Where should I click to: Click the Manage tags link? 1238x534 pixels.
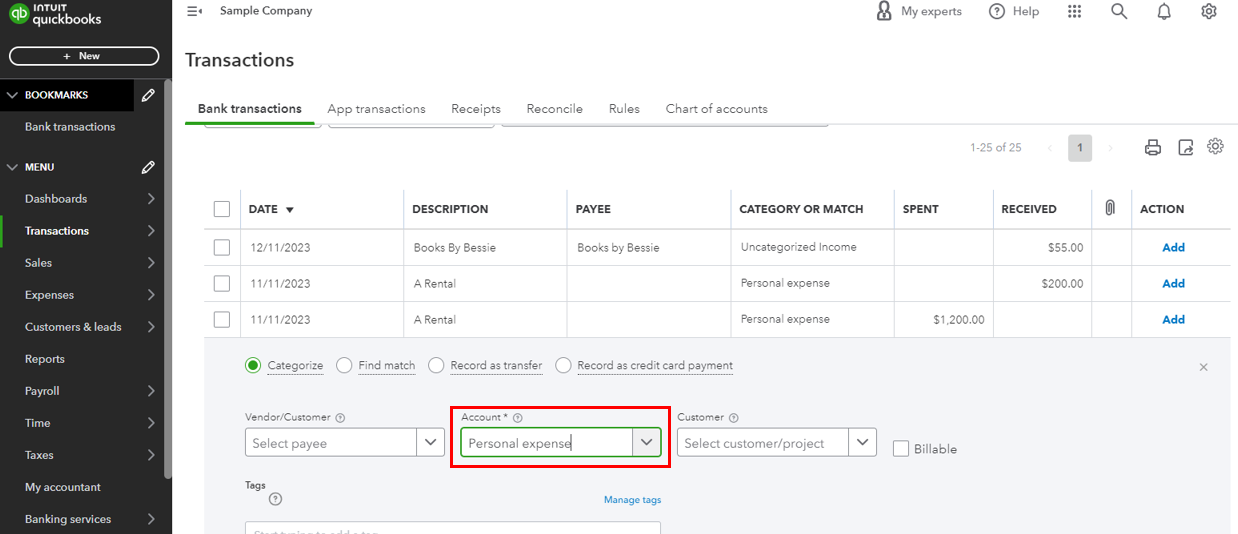[632, 500]
